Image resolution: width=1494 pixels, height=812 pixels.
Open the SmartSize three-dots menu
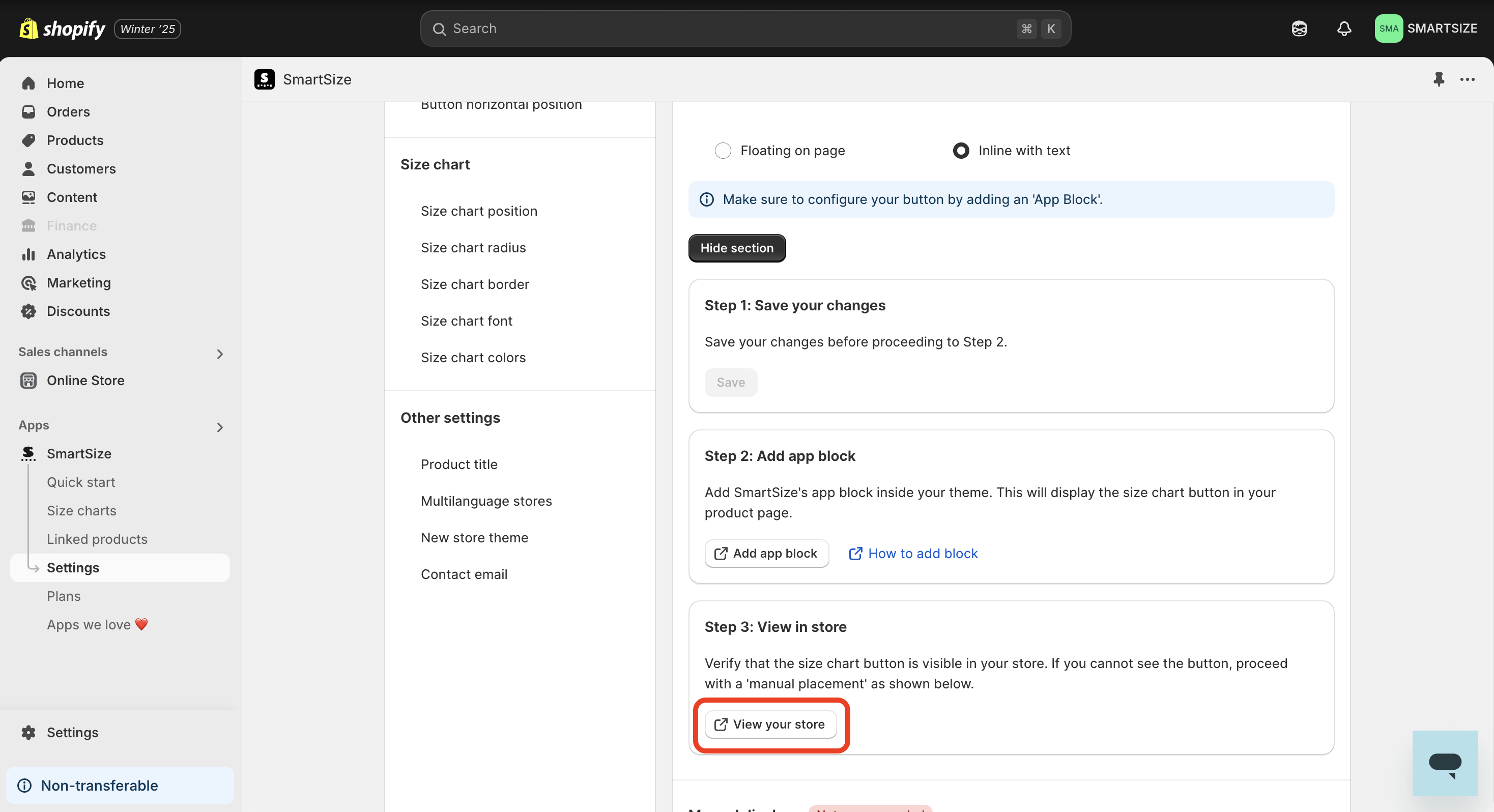click(1468, 79)
